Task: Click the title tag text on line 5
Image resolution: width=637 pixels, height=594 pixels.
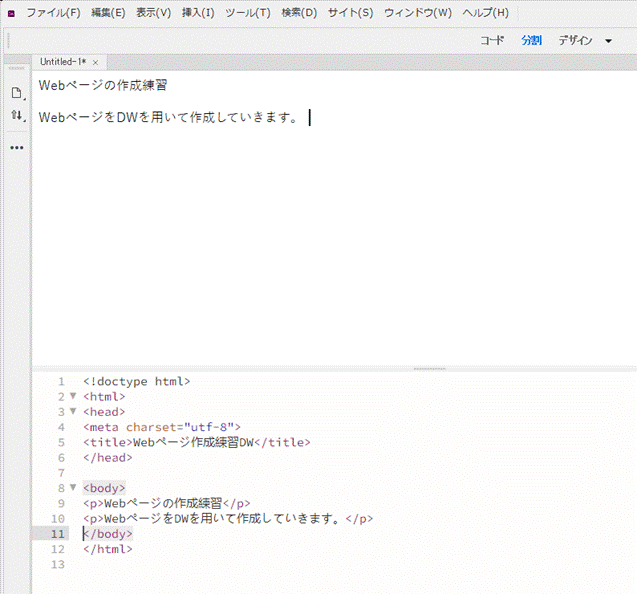Action: tap(197, 442)
